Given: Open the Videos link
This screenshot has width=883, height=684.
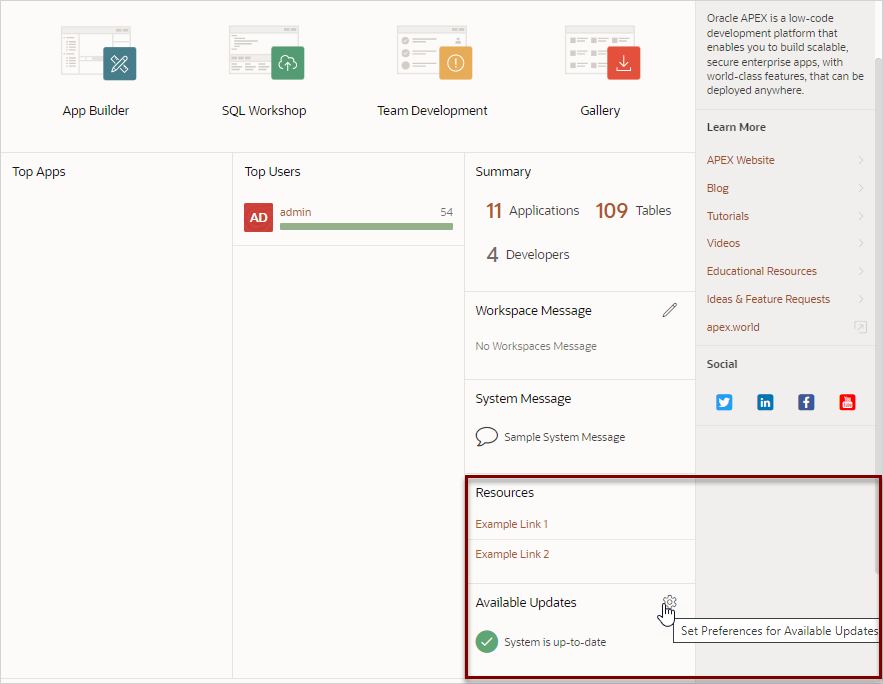Looking at the screenshot, I should pos(723,243).
